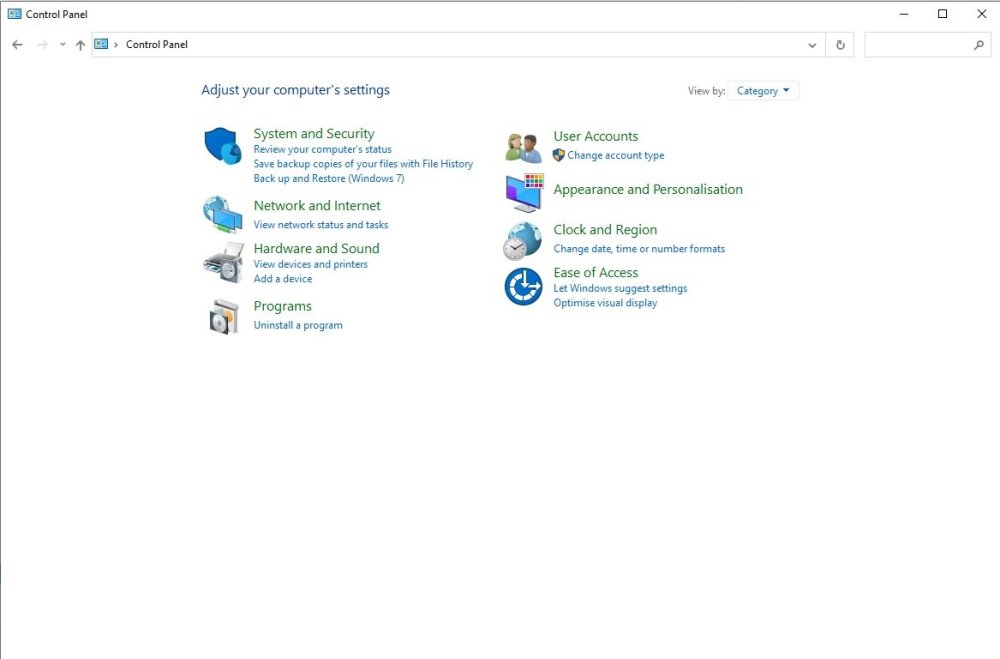Viewport: 1000px width, 659px height.
Task: Open the Programs category
Action: tap(283, 306)
